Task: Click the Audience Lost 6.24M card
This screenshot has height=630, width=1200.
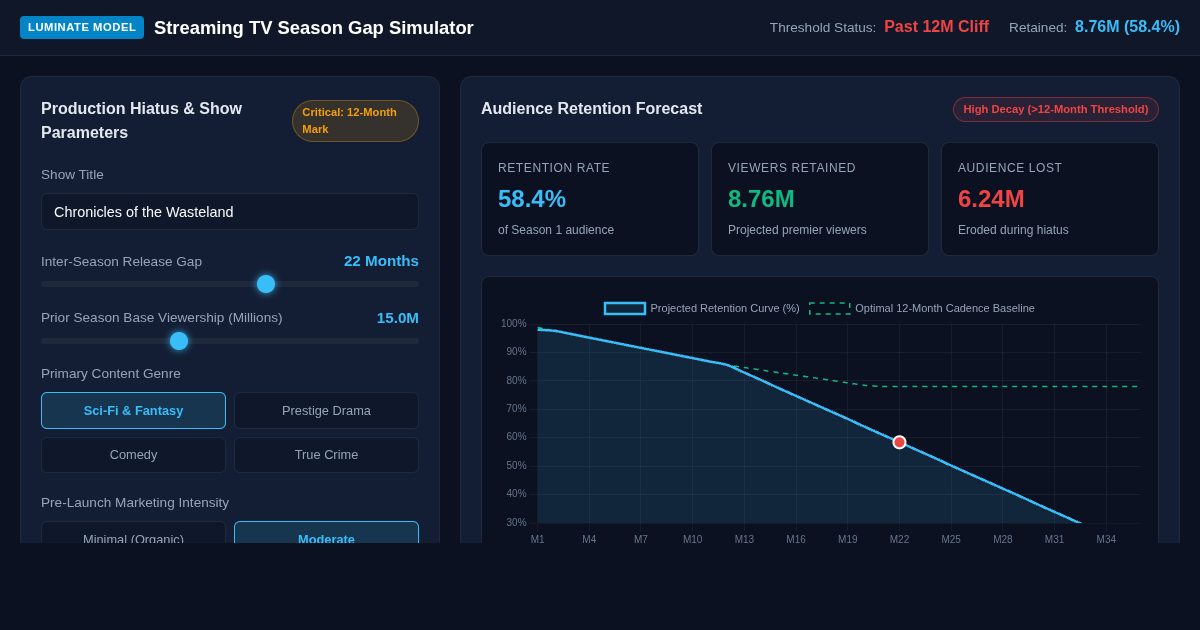Action: (1050, 199)
